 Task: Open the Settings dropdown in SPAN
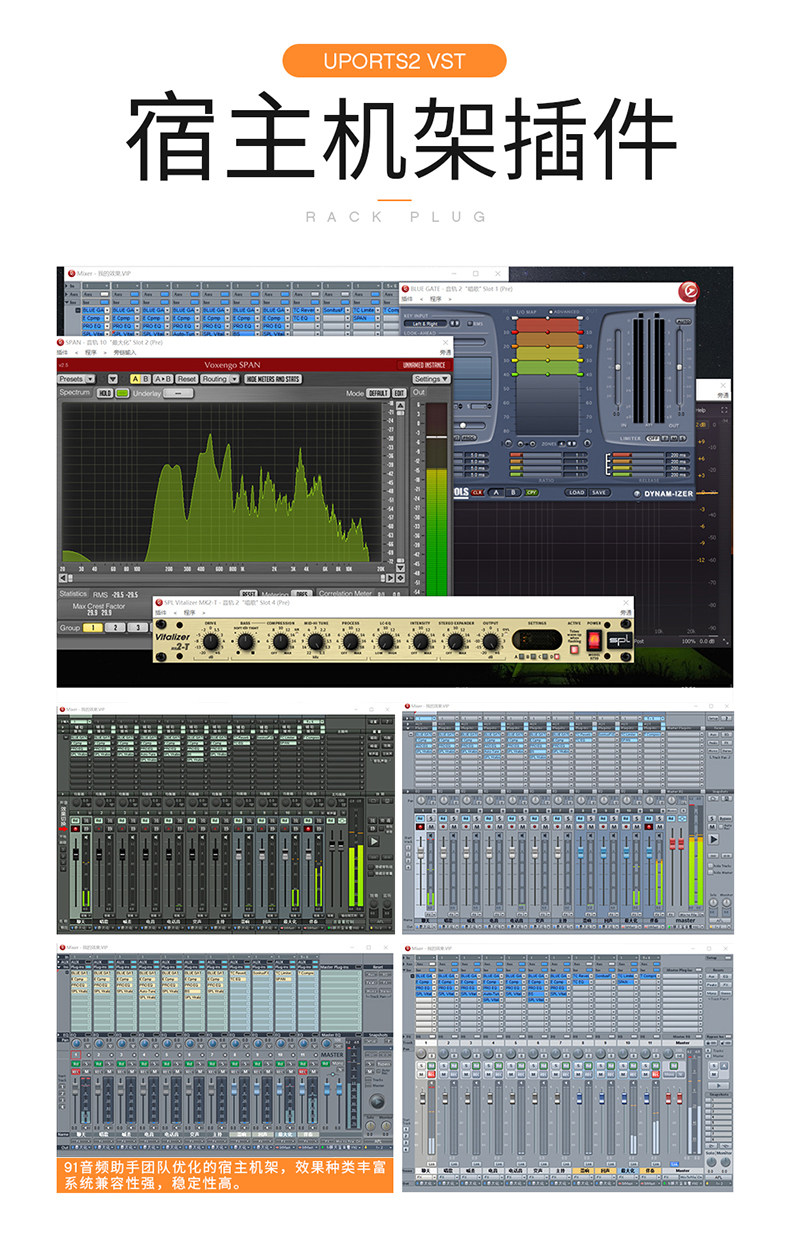pos(431,379)
